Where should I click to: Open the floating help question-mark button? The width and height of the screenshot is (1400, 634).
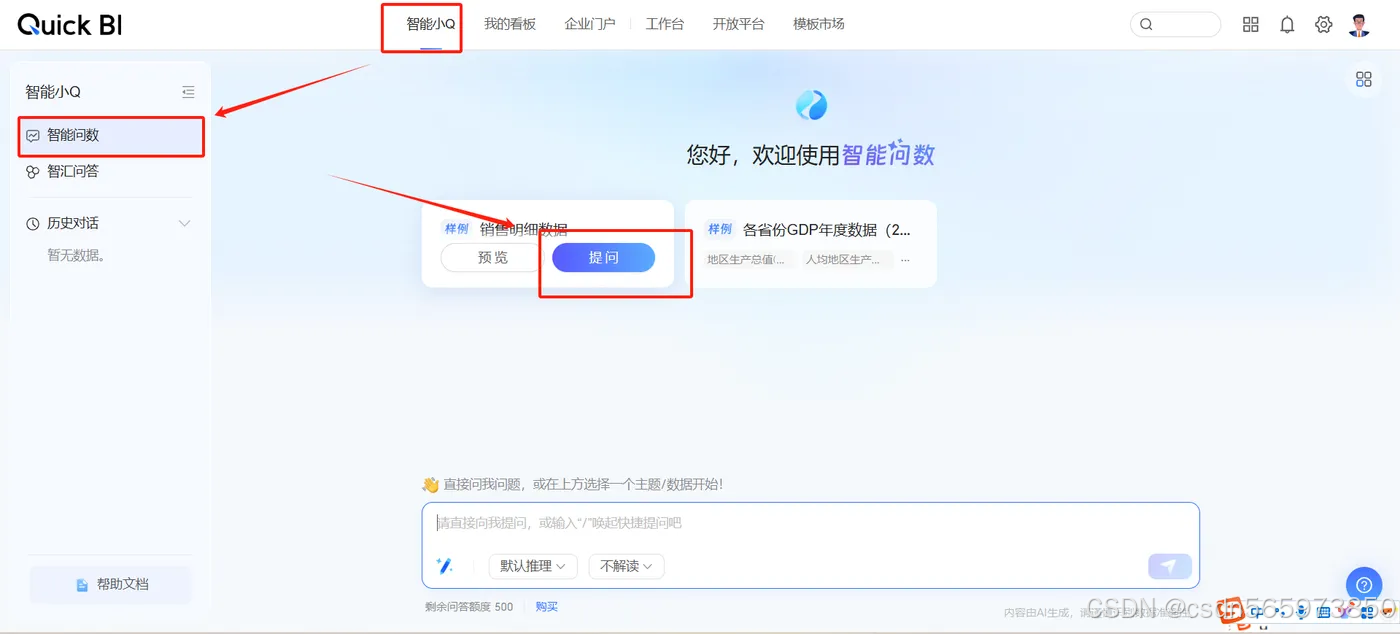click(1363, 585)
